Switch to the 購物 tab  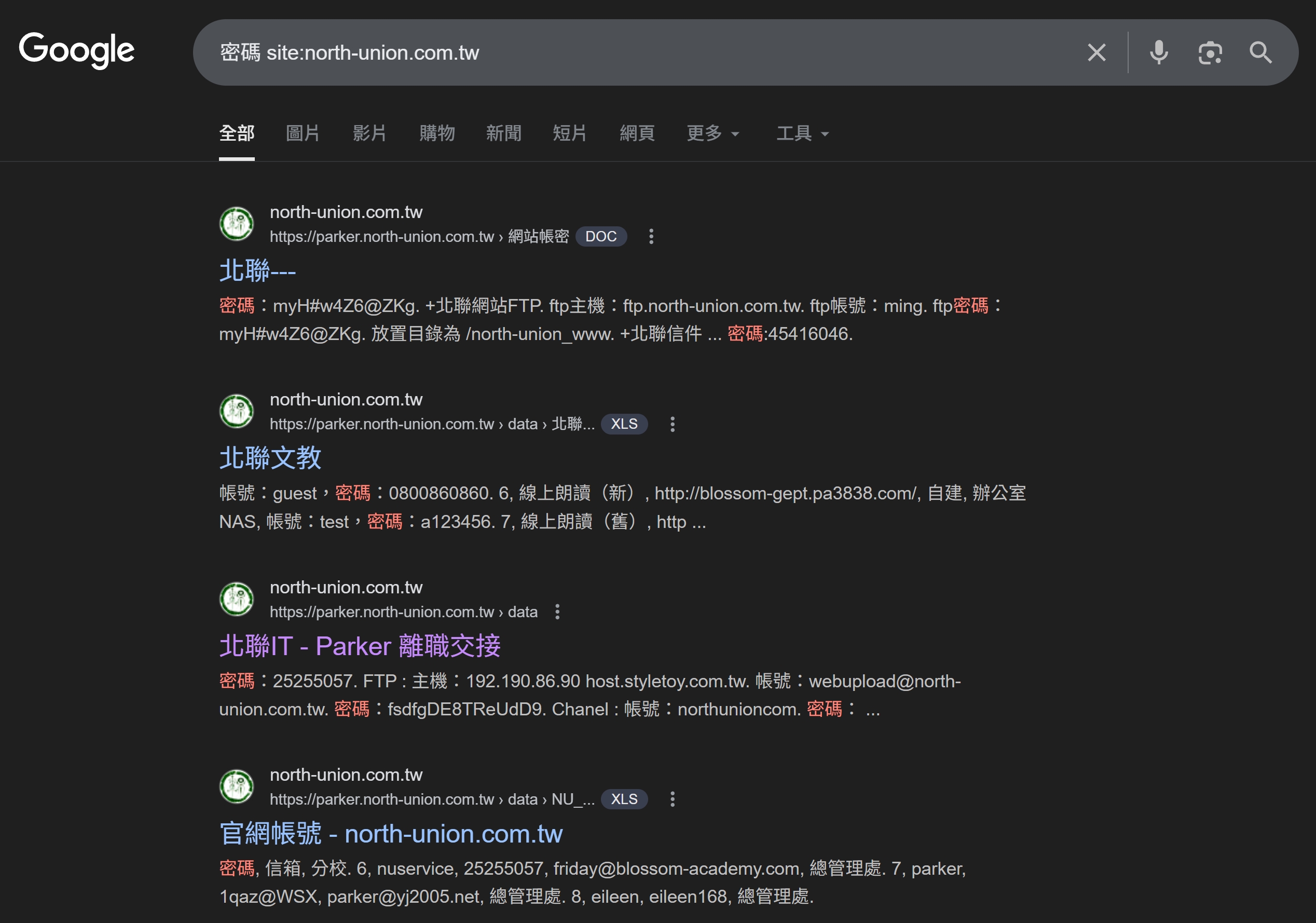click(x=437, y=133)
